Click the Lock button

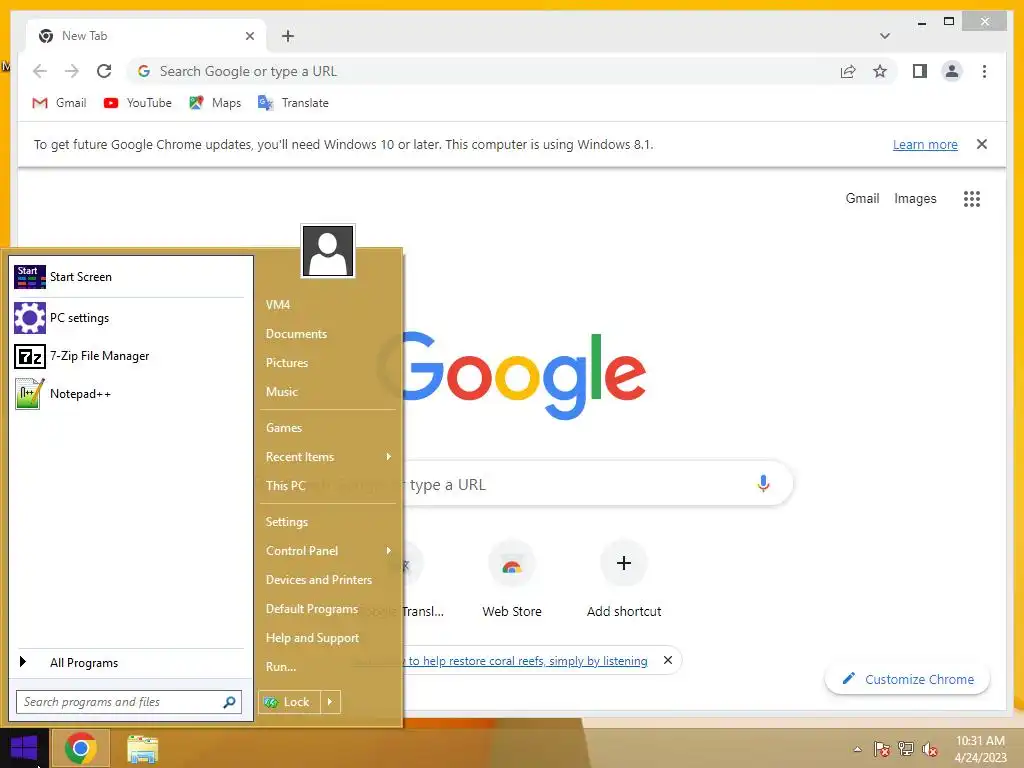pyautogui.click(x=289, y=702)
